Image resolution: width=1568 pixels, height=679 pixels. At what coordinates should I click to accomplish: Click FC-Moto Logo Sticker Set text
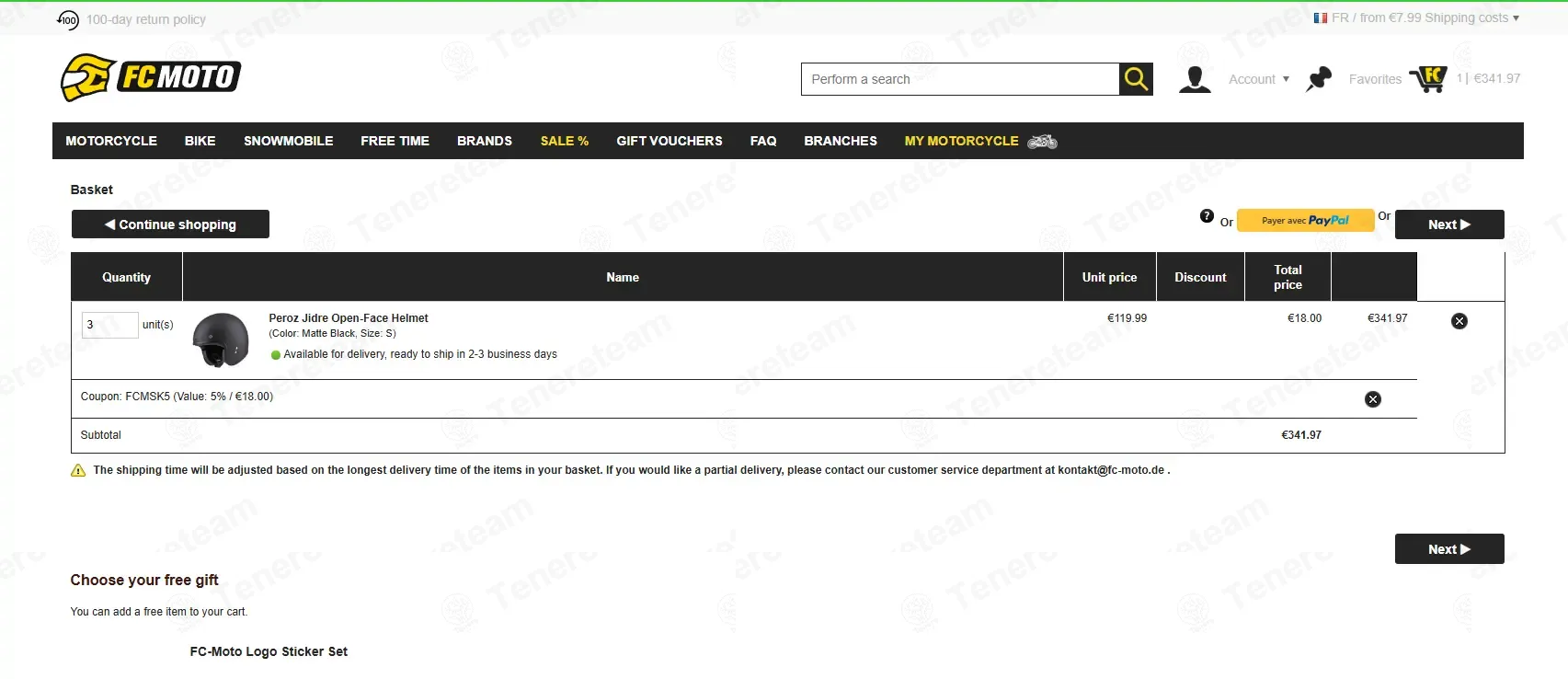(269, 651)
